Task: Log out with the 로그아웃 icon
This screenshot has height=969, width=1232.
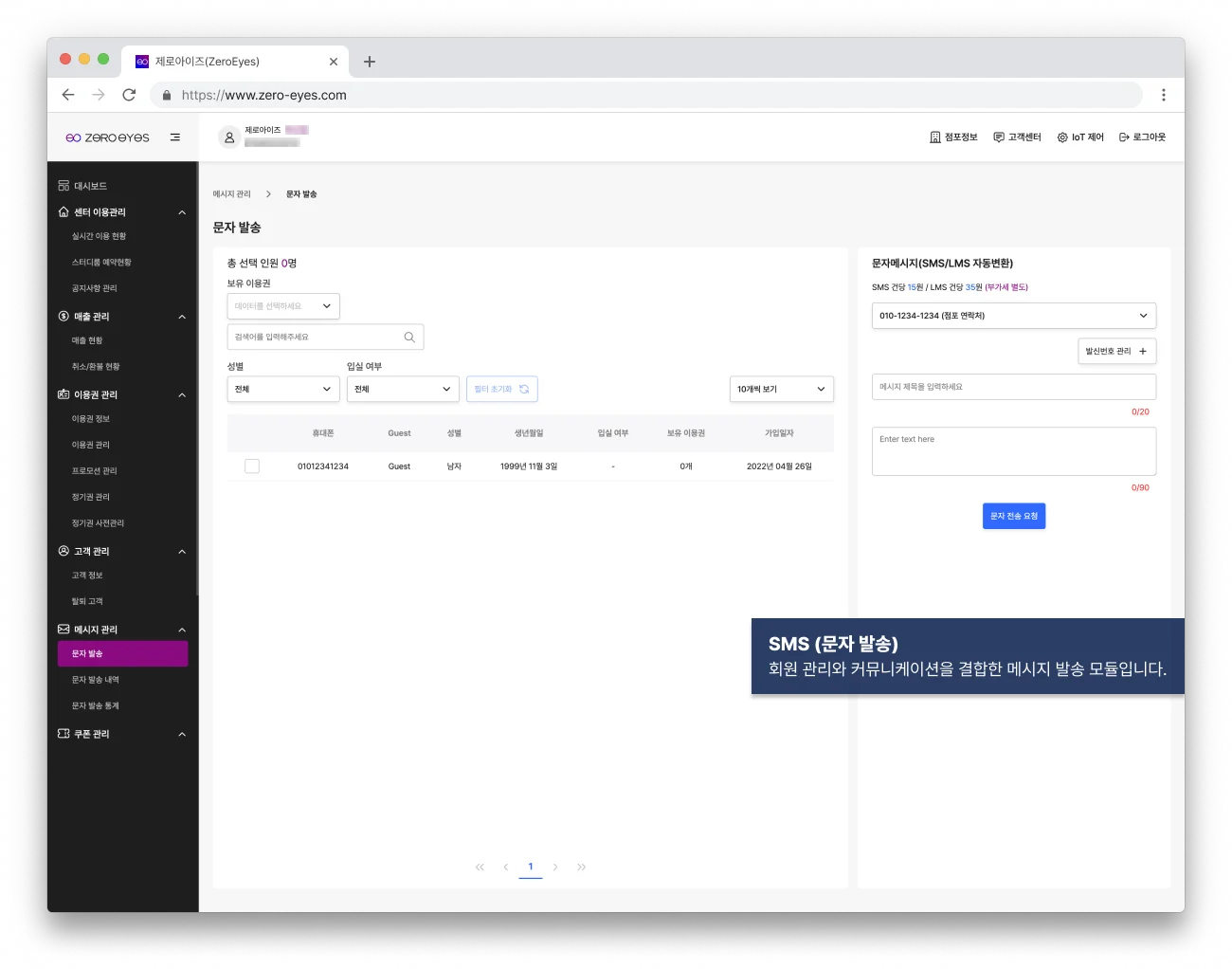Action: point(1122,137)
